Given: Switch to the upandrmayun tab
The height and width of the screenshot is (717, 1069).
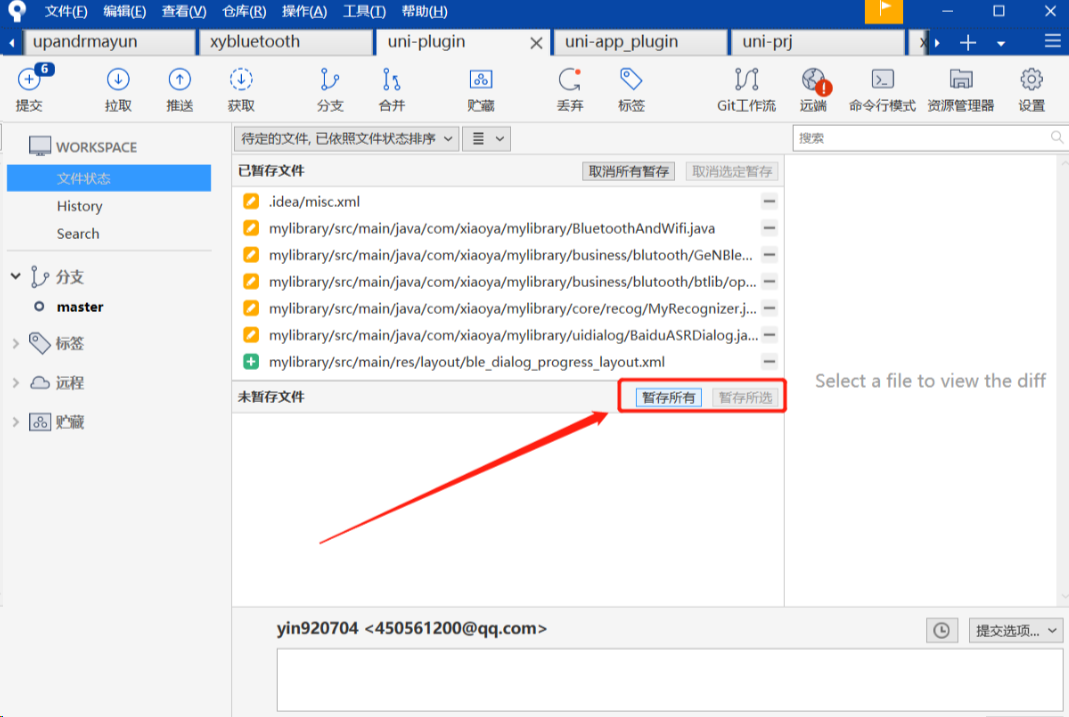Looking at the screenshot, I should point(108,42).
